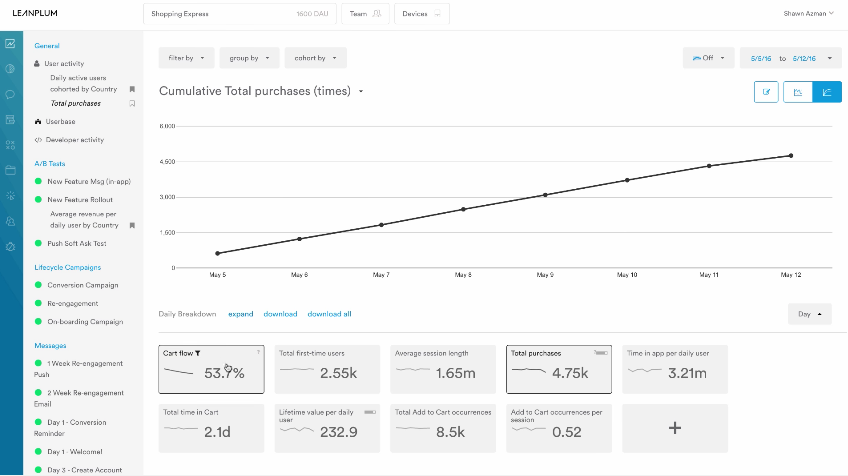848x476 pixels.
Task: Click the toggle pill on Total purchases tile
Action: (601, 353)
